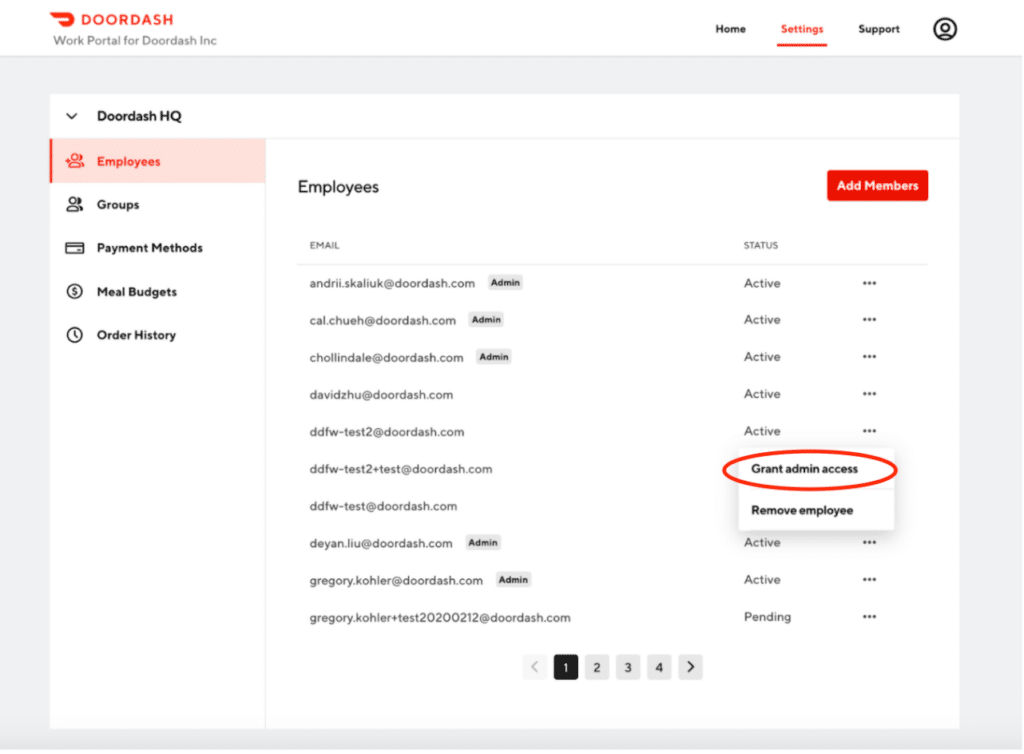The height and width of the screenshot is (754, 1024).
Task: Click the Add Members button
Action: click(x=877, y=185)
